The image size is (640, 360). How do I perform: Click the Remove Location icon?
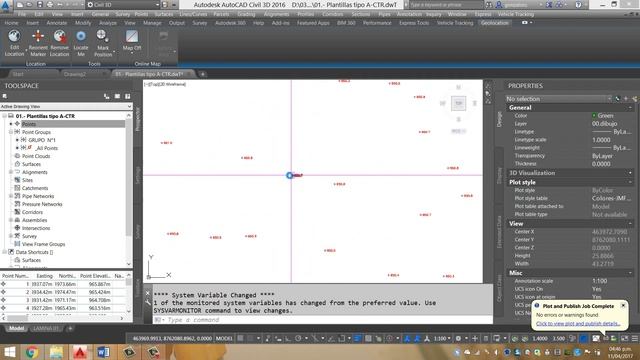coord(60,36)
